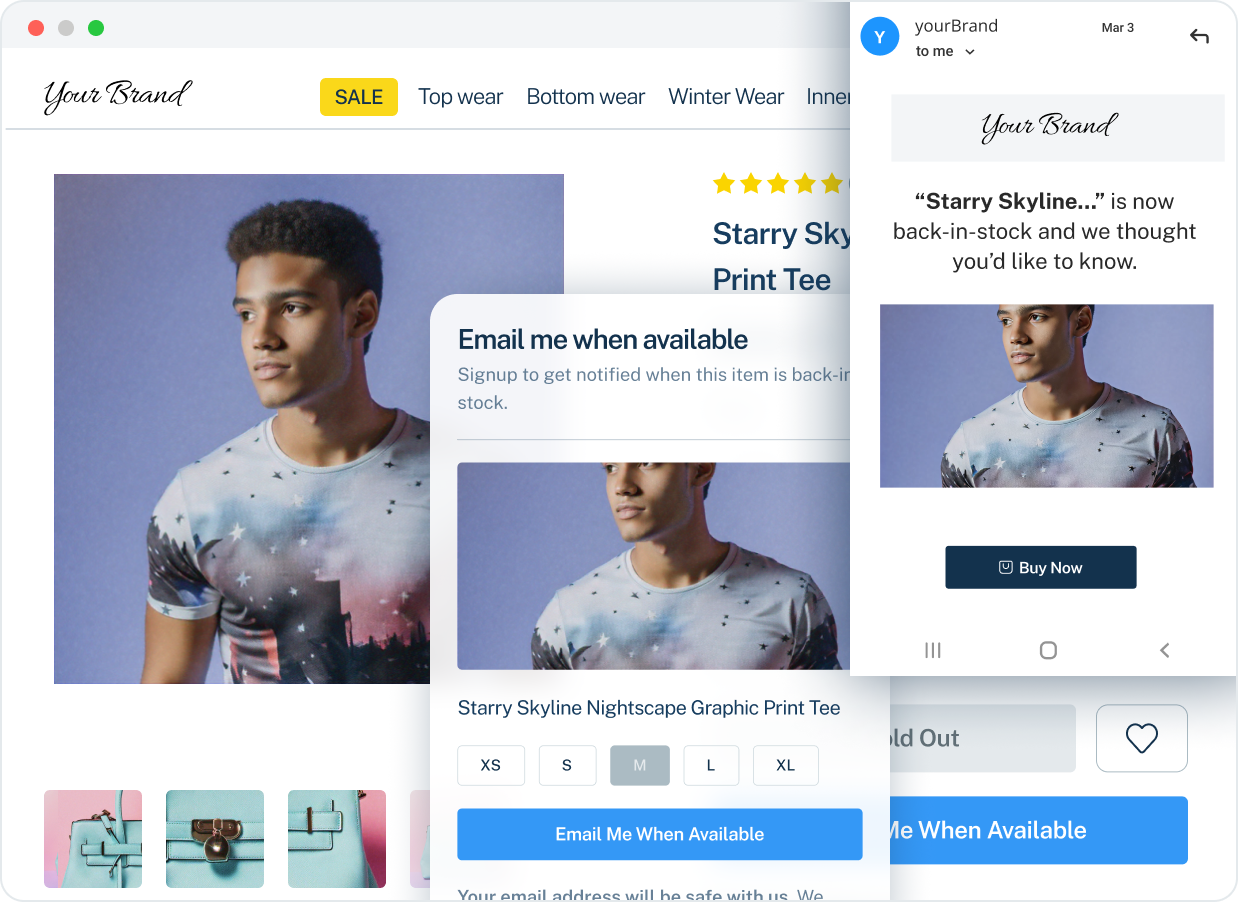Choose size S option
This screenshot has height=902, width=1238.
tap(567, 765)
